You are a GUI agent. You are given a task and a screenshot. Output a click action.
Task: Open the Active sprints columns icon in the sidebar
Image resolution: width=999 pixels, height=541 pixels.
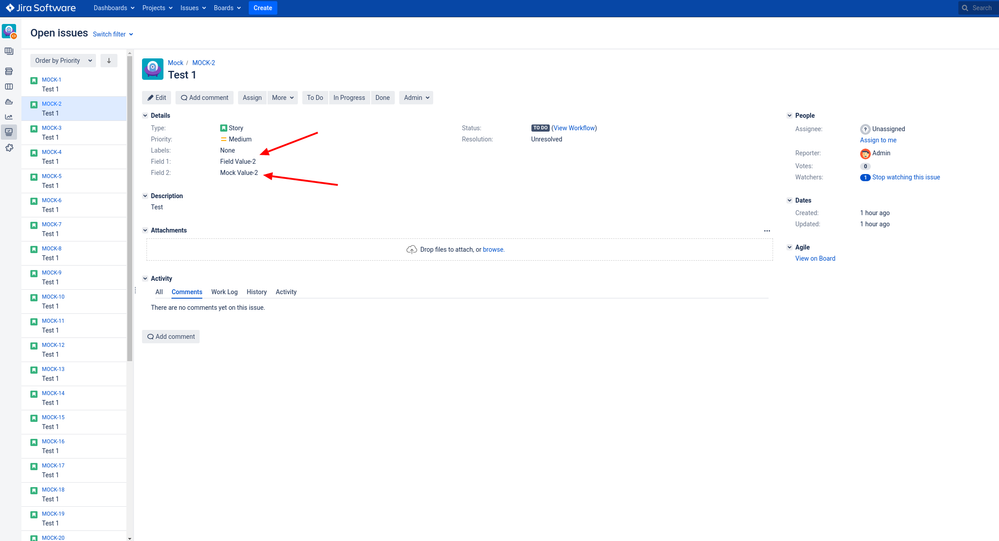(x=9, y=87)
